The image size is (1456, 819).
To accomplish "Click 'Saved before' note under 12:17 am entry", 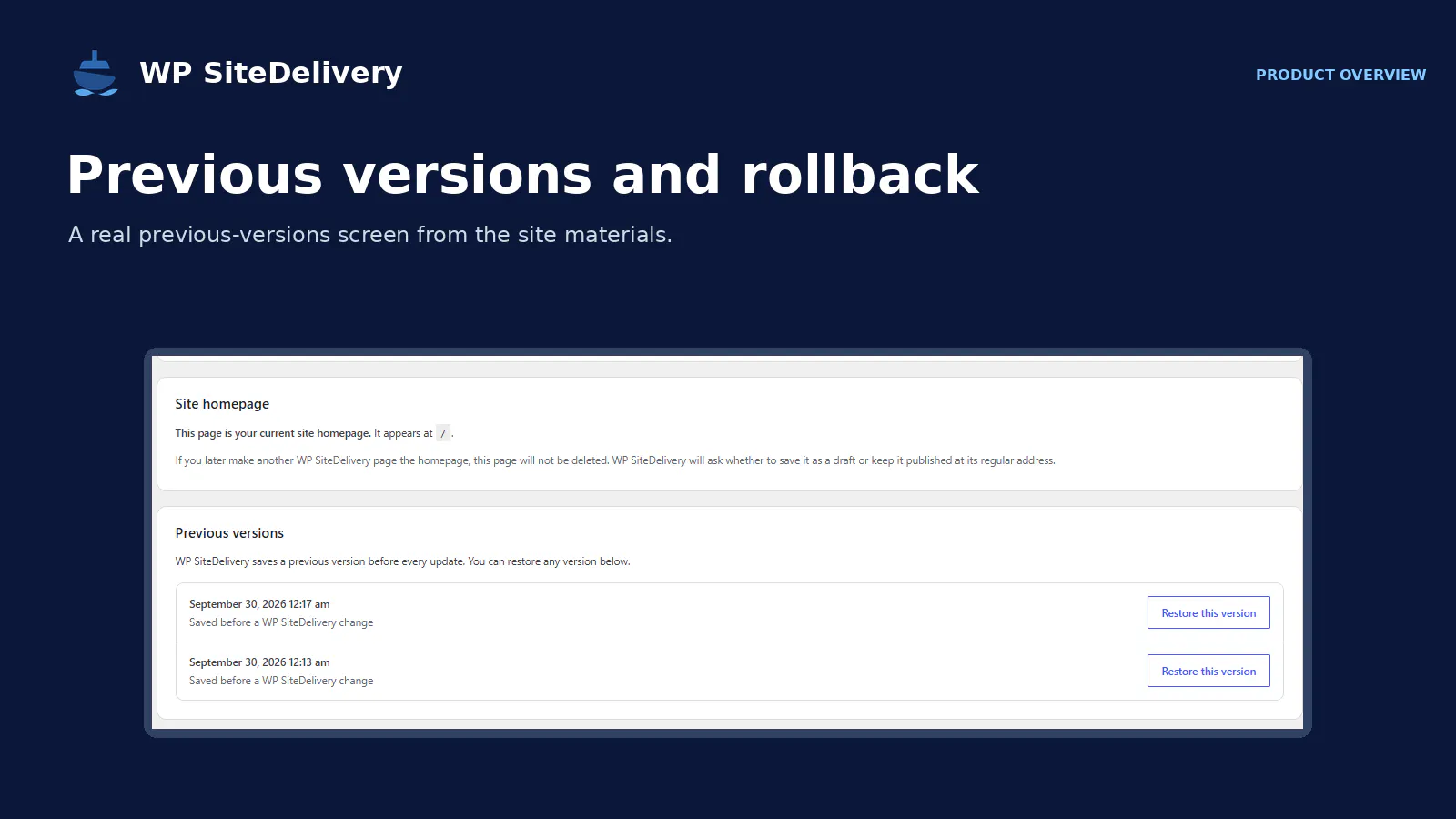I will click(x=281, y=622).
